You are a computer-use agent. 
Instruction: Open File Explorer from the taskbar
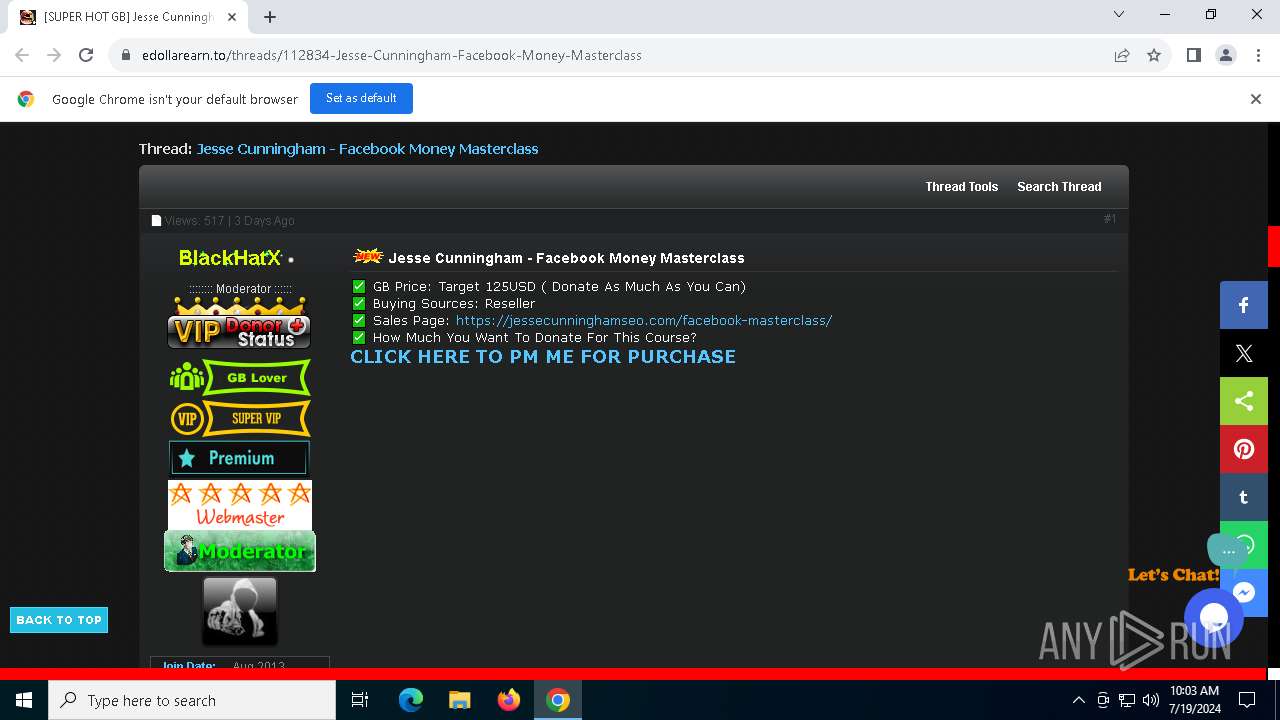tap(460, 700)
